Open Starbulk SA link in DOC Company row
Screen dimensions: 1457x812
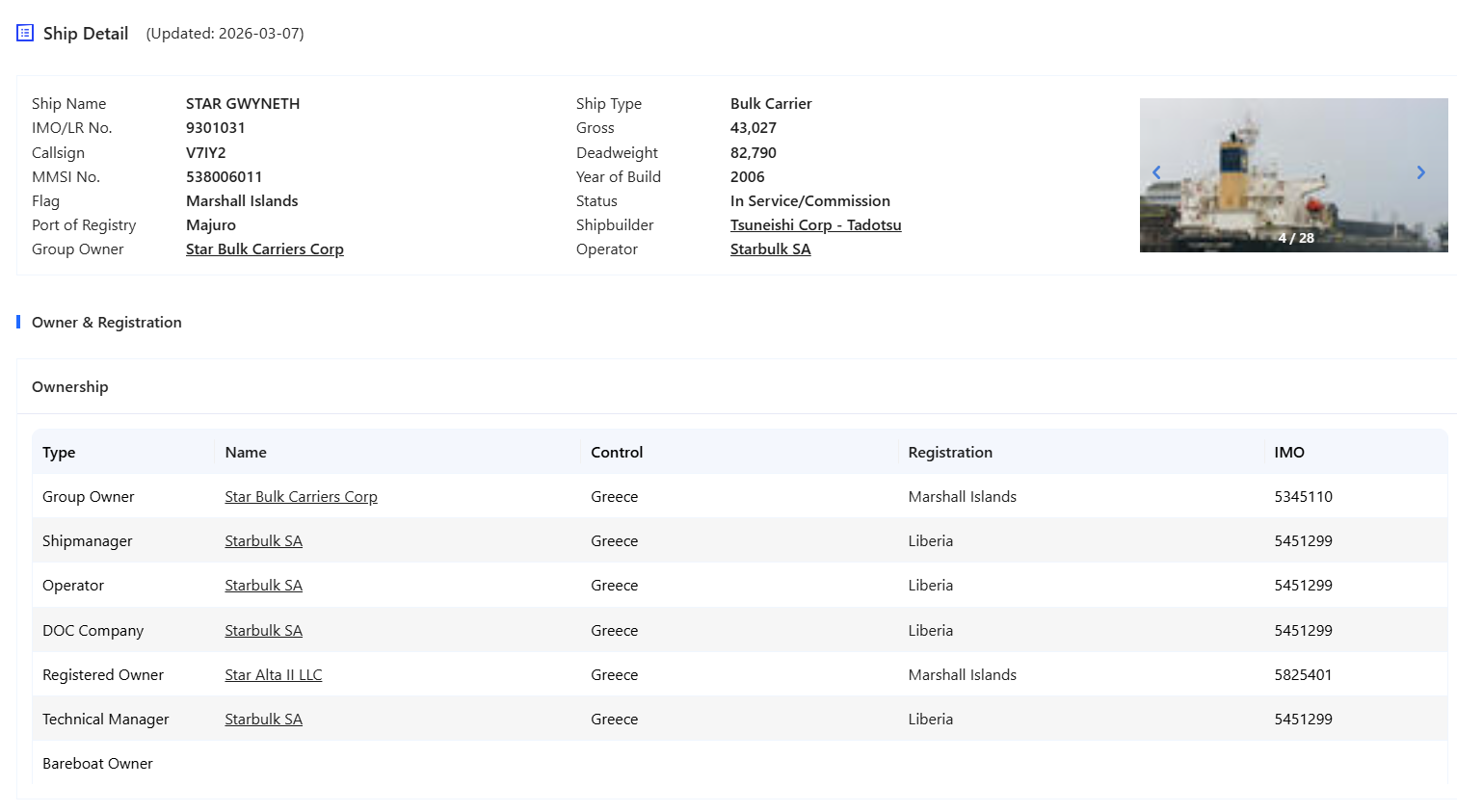pos(263,631)
